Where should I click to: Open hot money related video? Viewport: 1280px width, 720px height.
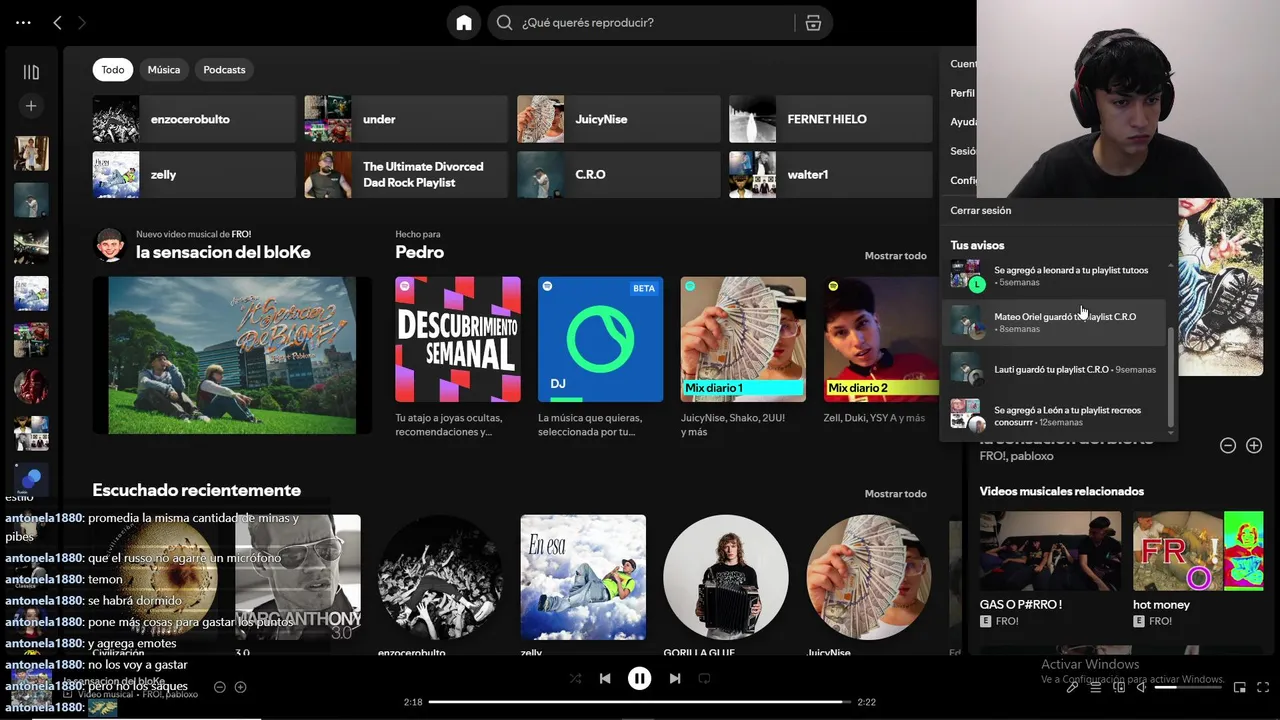(x=1198, y=552)
